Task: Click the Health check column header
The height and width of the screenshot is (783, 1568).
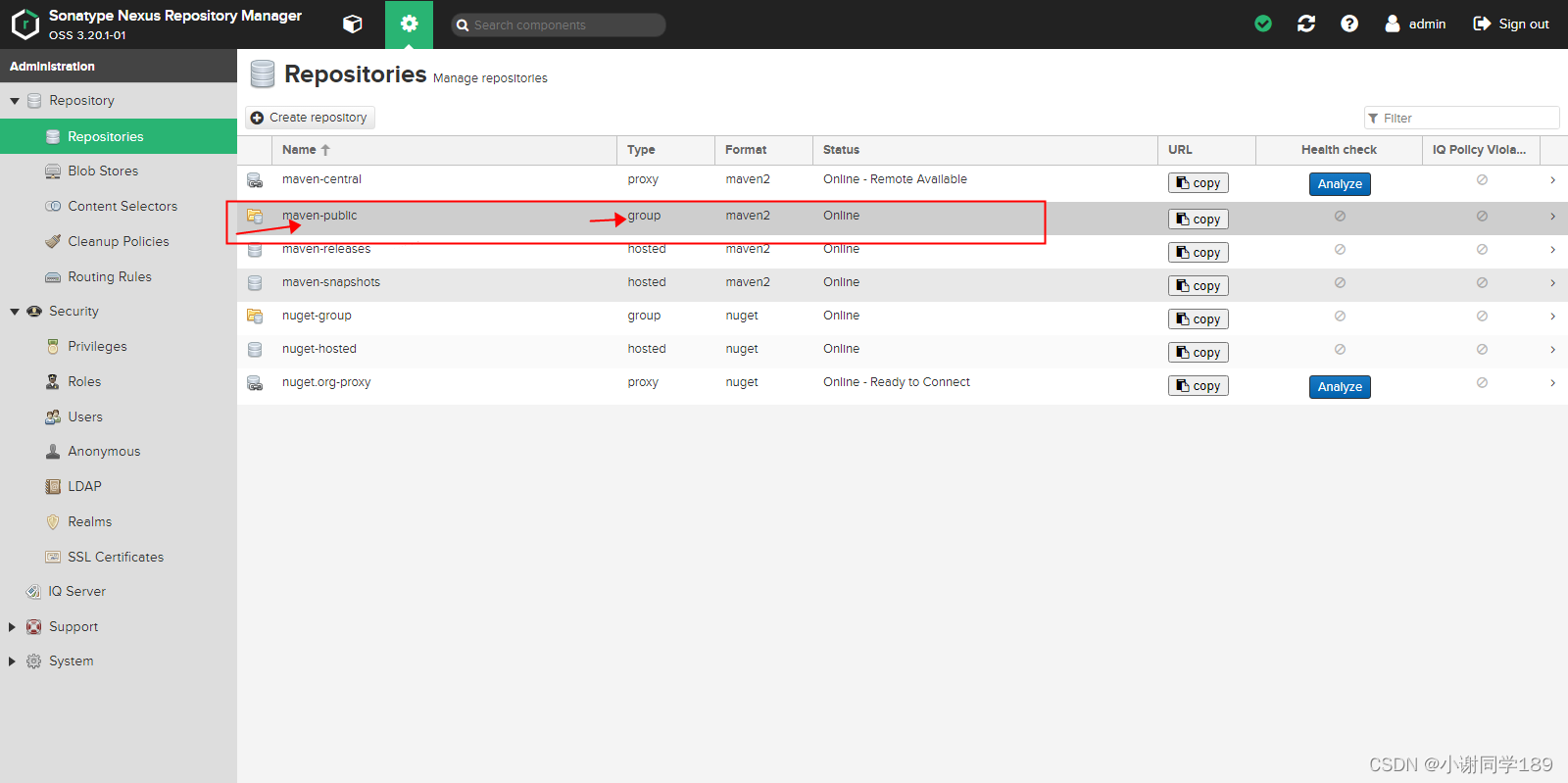Action: pos(1339,150)
